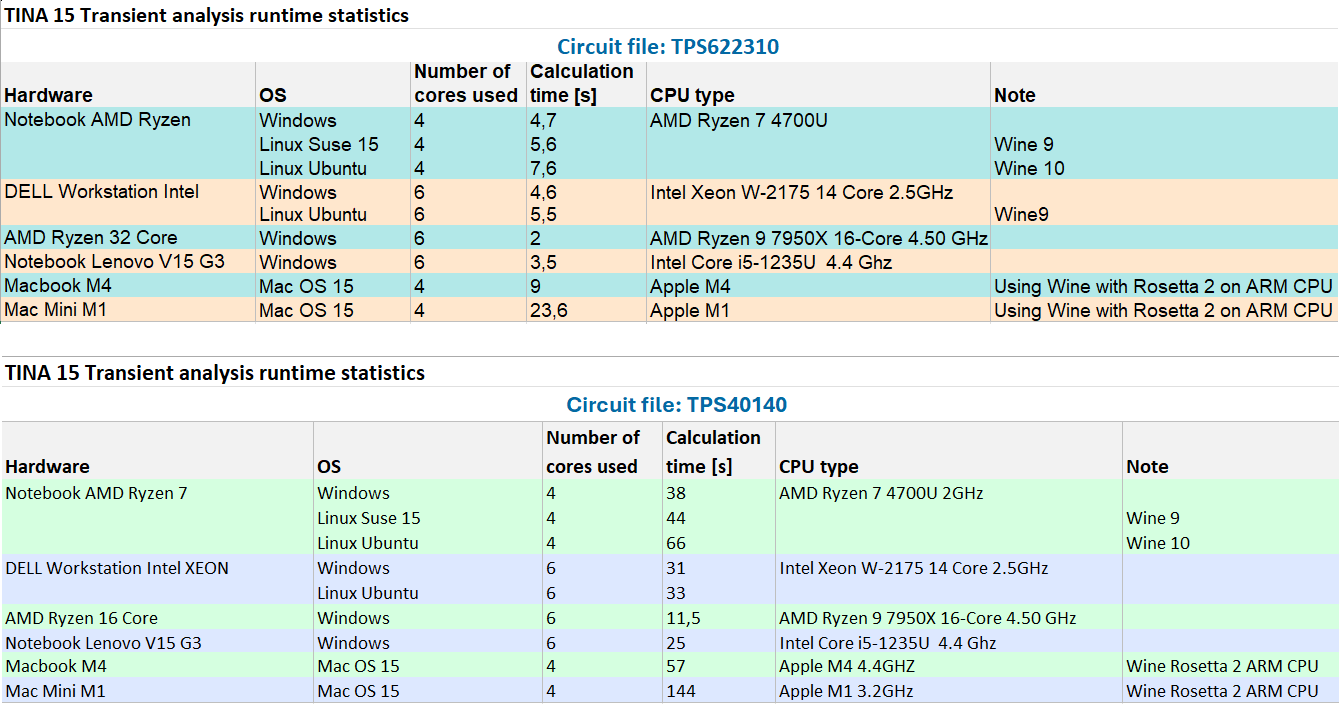Click the 'Apple M4 4.4GHZ' CPU cell

(847, 666)
